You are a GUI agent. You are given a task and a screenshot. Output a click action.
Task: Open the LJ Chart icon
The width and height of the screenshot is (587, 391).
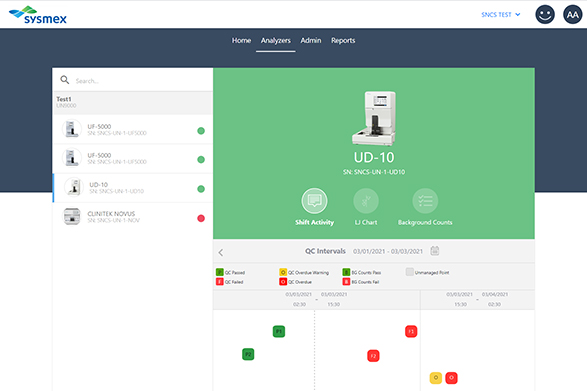[366, 201]
